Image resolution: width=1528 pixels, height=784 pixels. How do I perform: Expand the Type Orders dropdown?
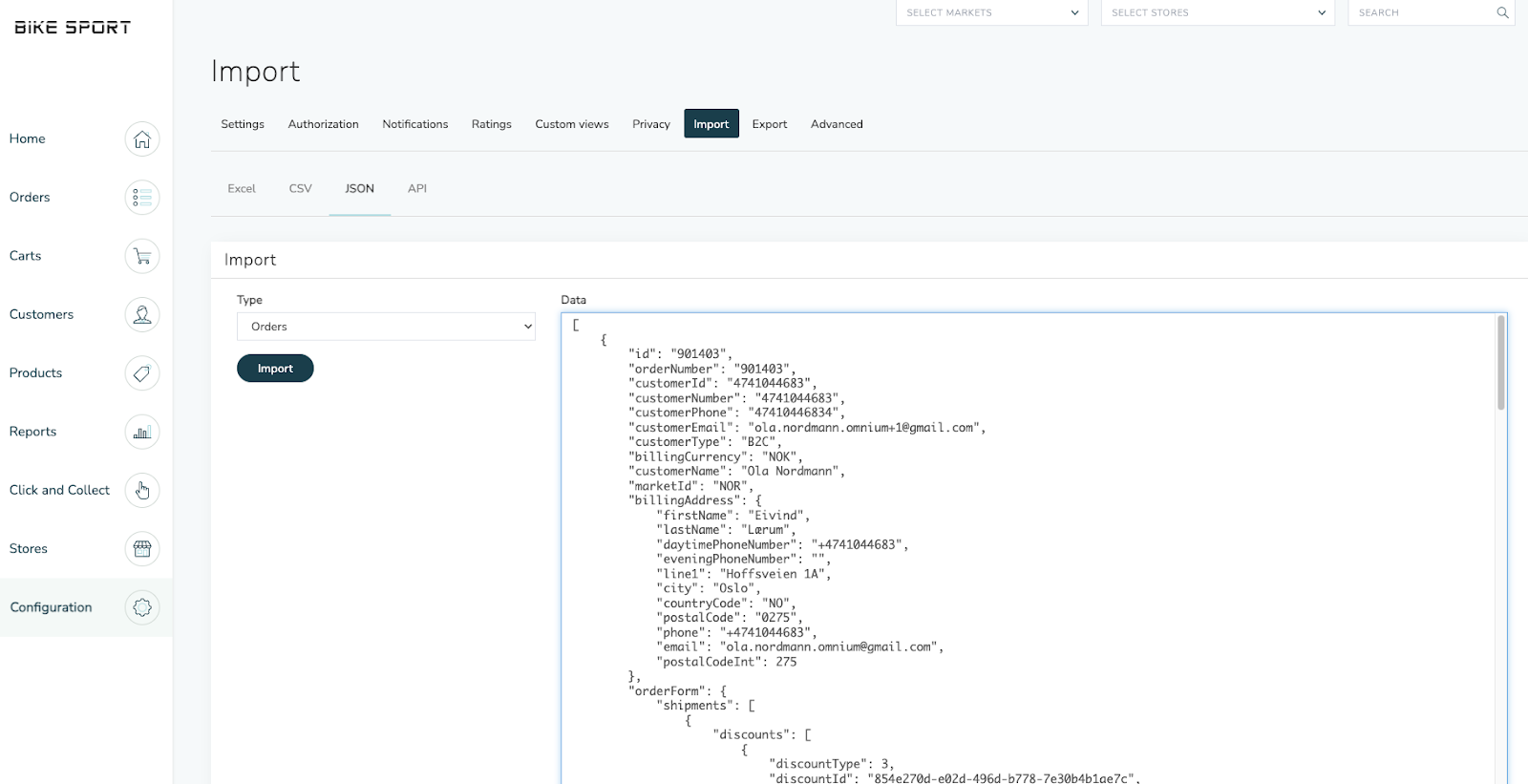click(x=386, y=327)
